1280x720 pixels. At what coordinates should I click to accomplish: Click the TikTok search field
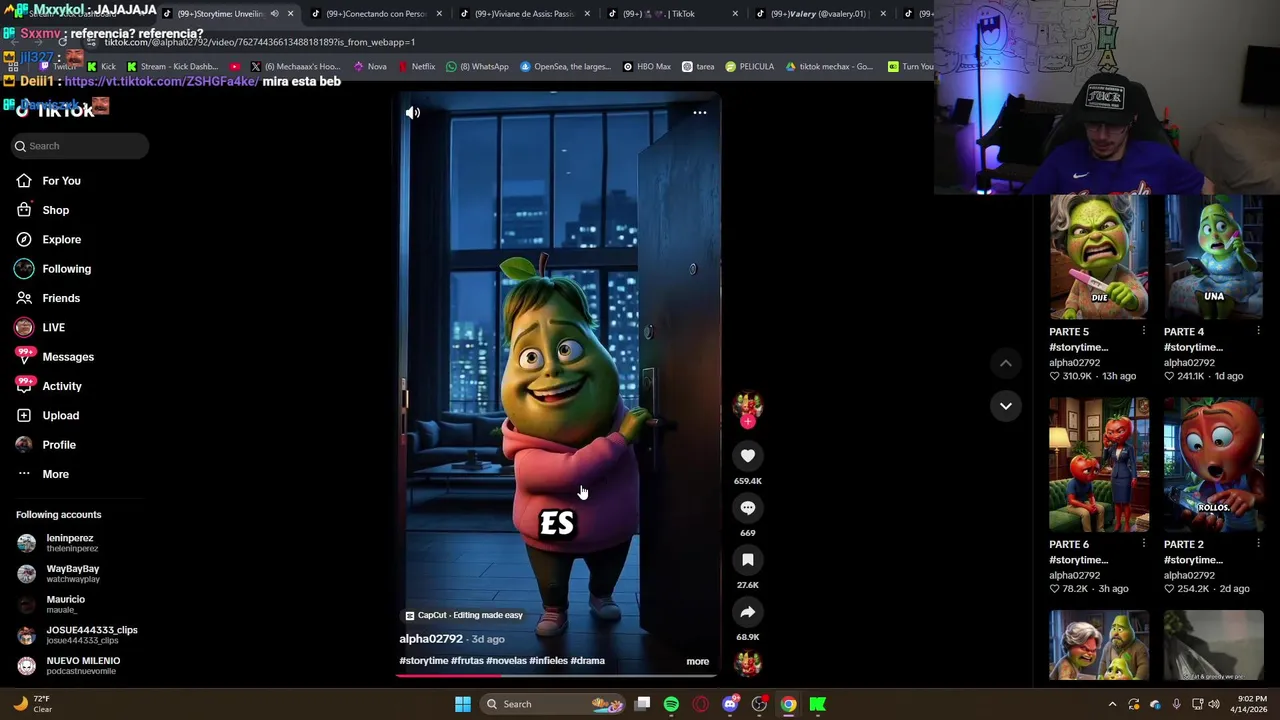80,146
